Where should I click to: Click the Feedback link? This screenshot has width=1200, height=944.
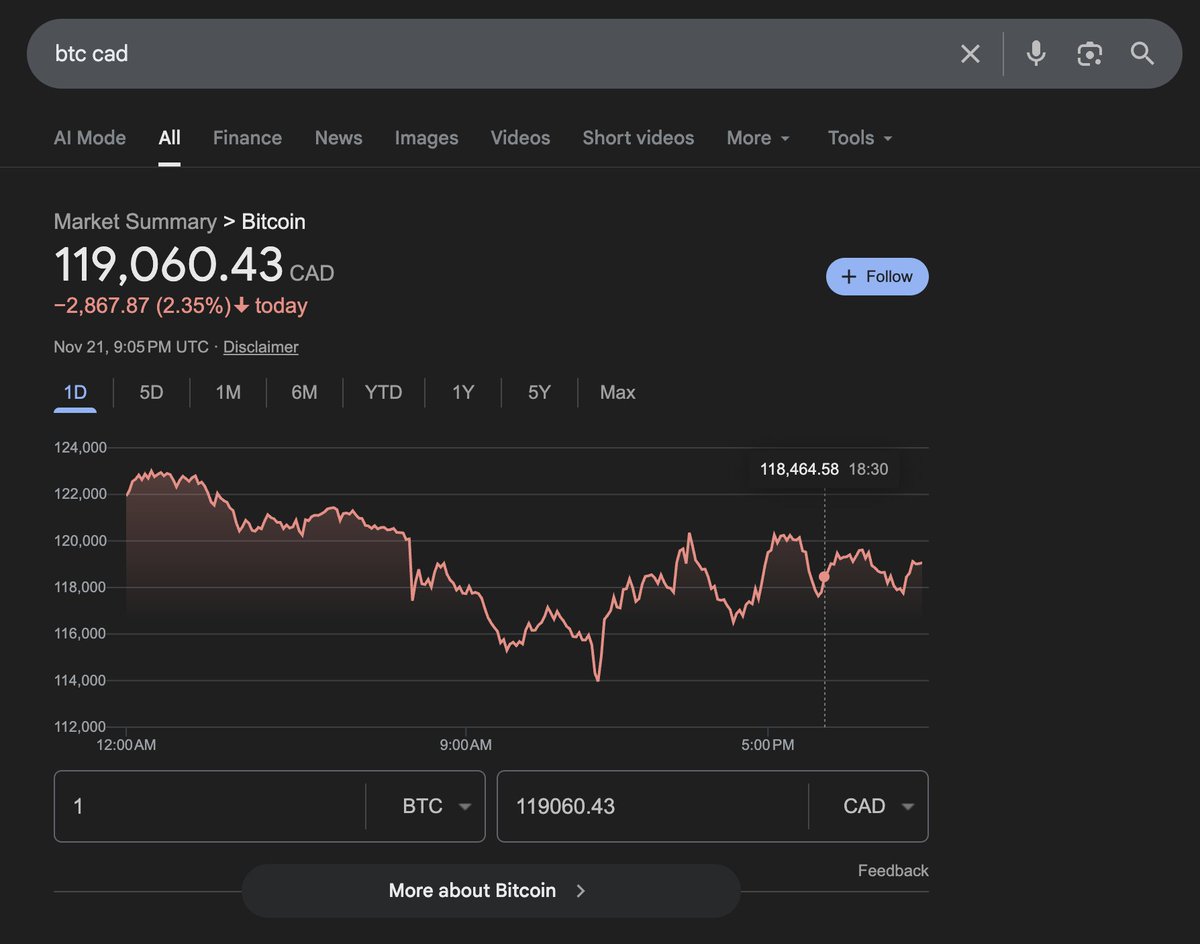point(893,871)
